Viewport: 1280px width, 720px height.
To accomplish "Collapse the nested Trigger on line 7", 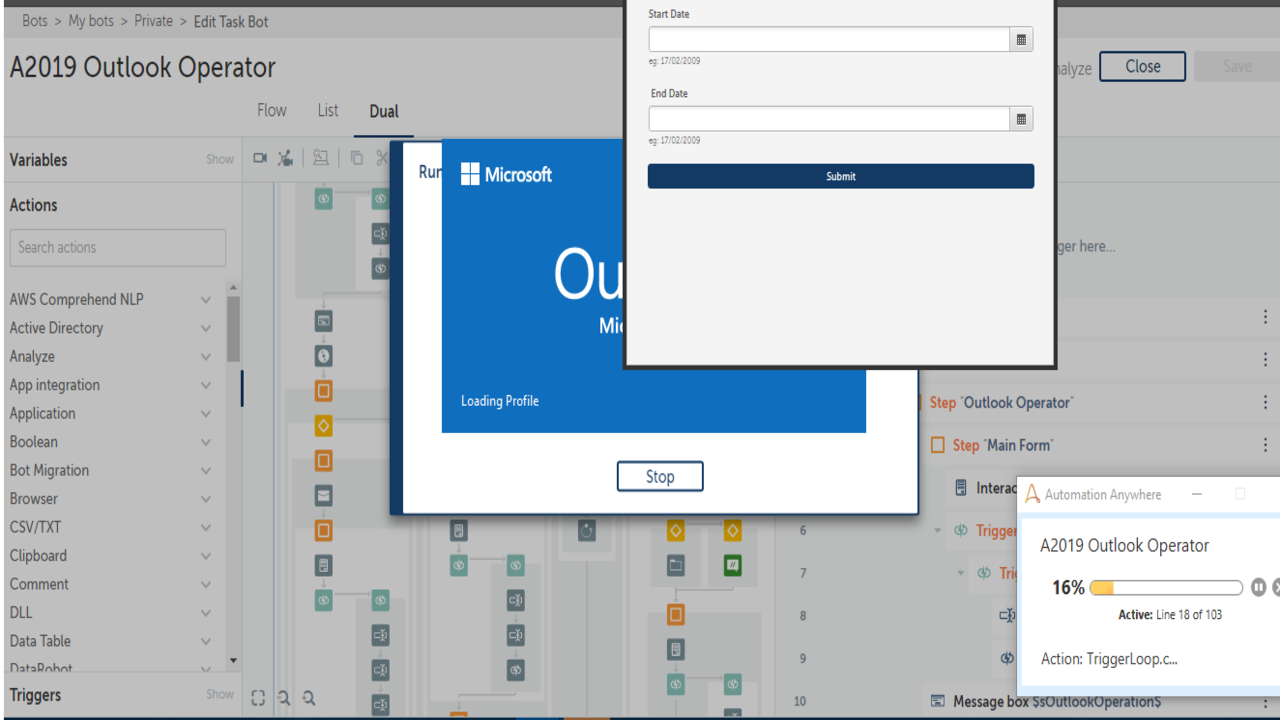I will (961, 573).
